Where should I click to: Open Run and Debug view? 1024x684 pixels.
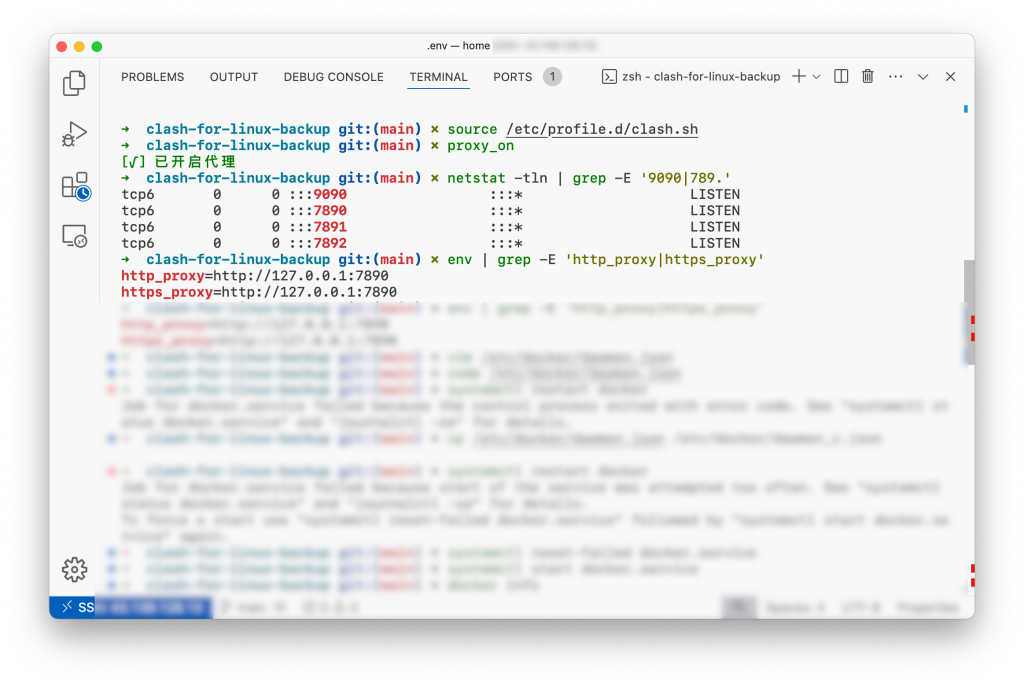(74, 134)
